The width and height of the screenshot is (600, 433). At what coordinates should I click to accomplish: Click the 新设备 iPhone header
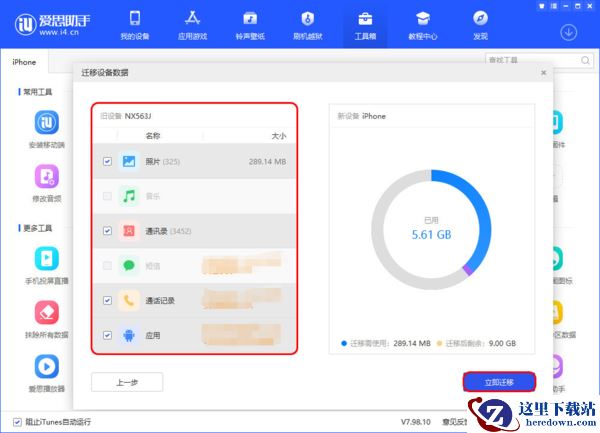click(x=361, y=116)
